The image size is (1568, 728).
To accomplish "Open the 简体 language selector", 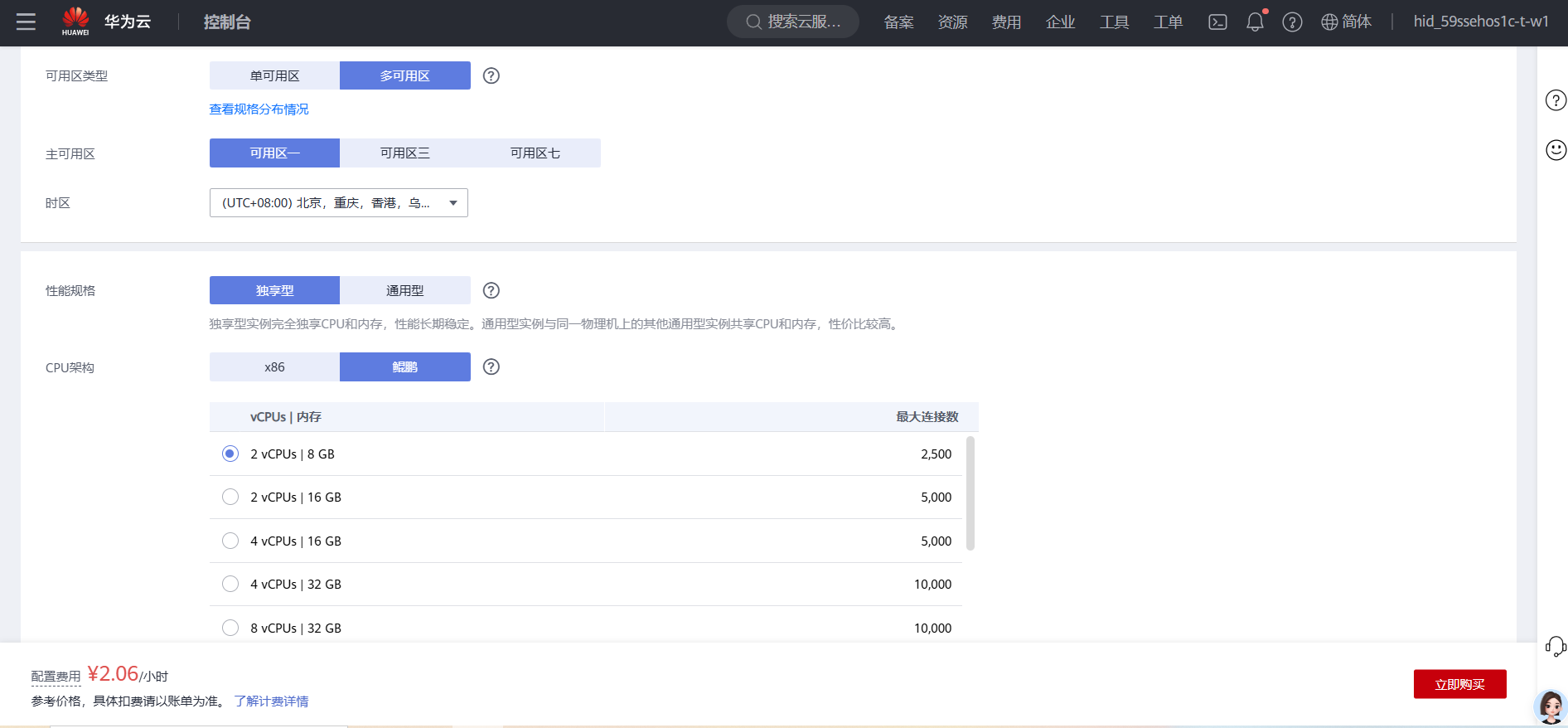I will 1356,22.
